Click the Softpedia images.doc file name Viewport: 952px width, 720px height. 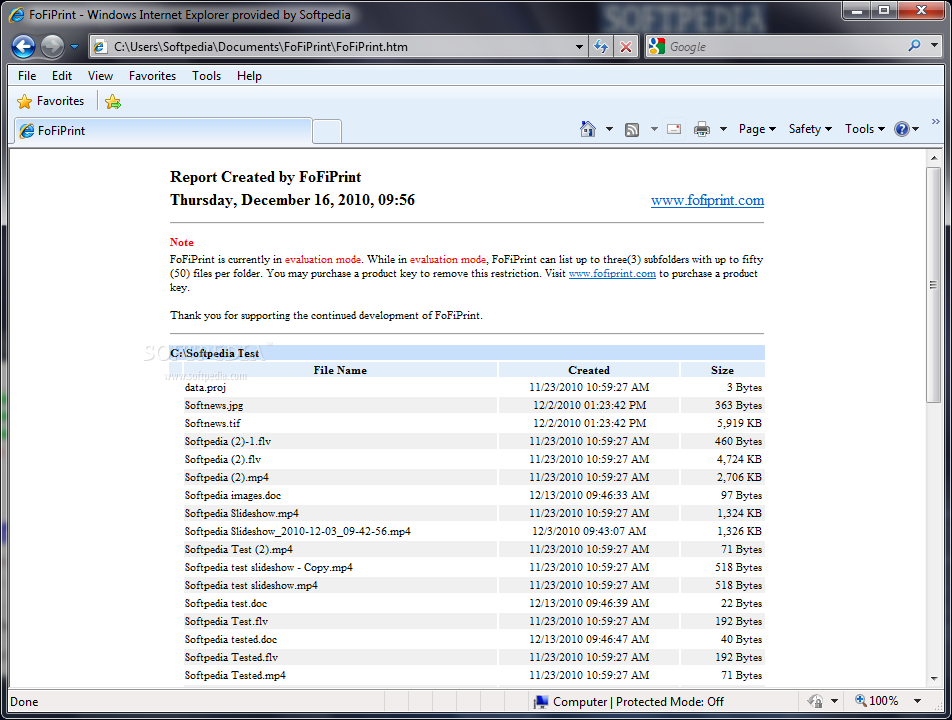tap(233, 495)
